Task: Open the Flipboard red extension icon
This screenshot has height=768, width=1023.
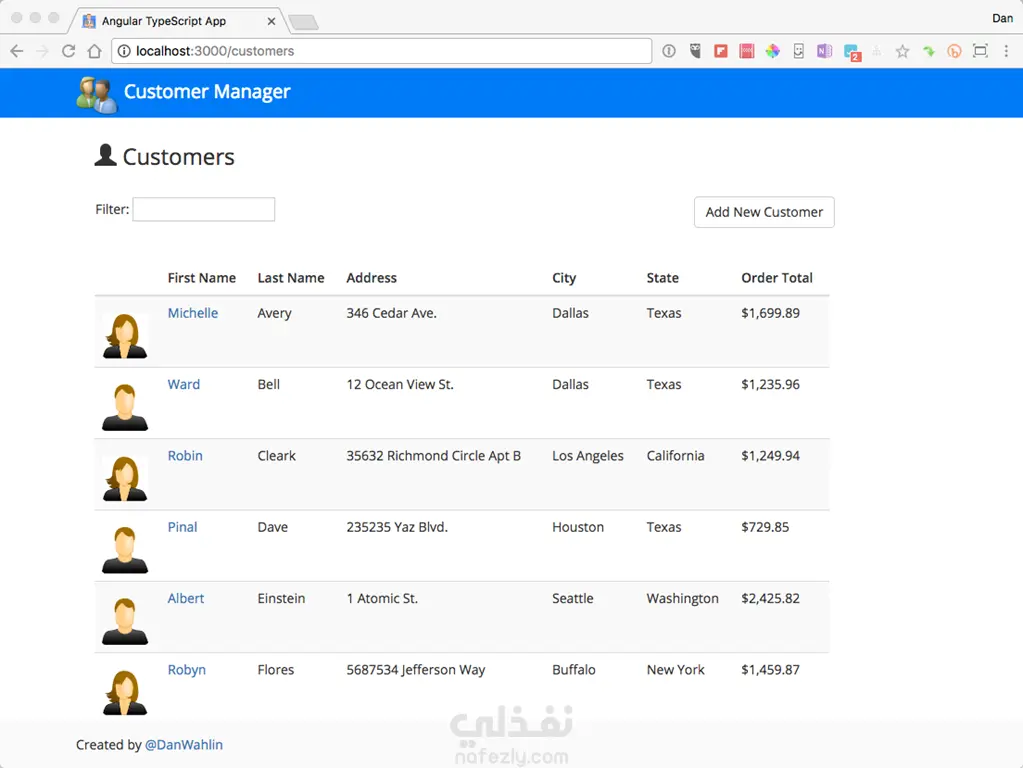Action: click(x=721, y=51)
